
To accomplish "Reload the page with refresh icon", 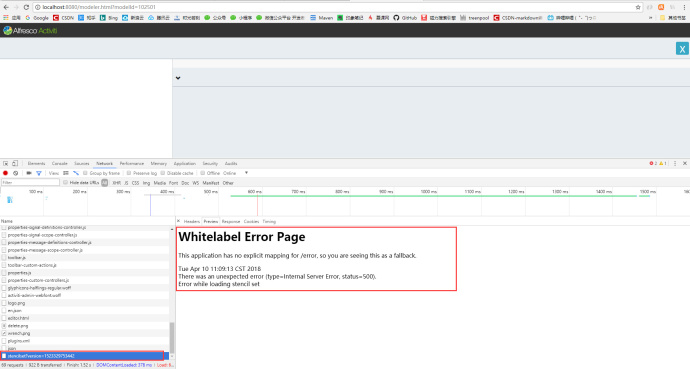I will (x=26, y=7).
